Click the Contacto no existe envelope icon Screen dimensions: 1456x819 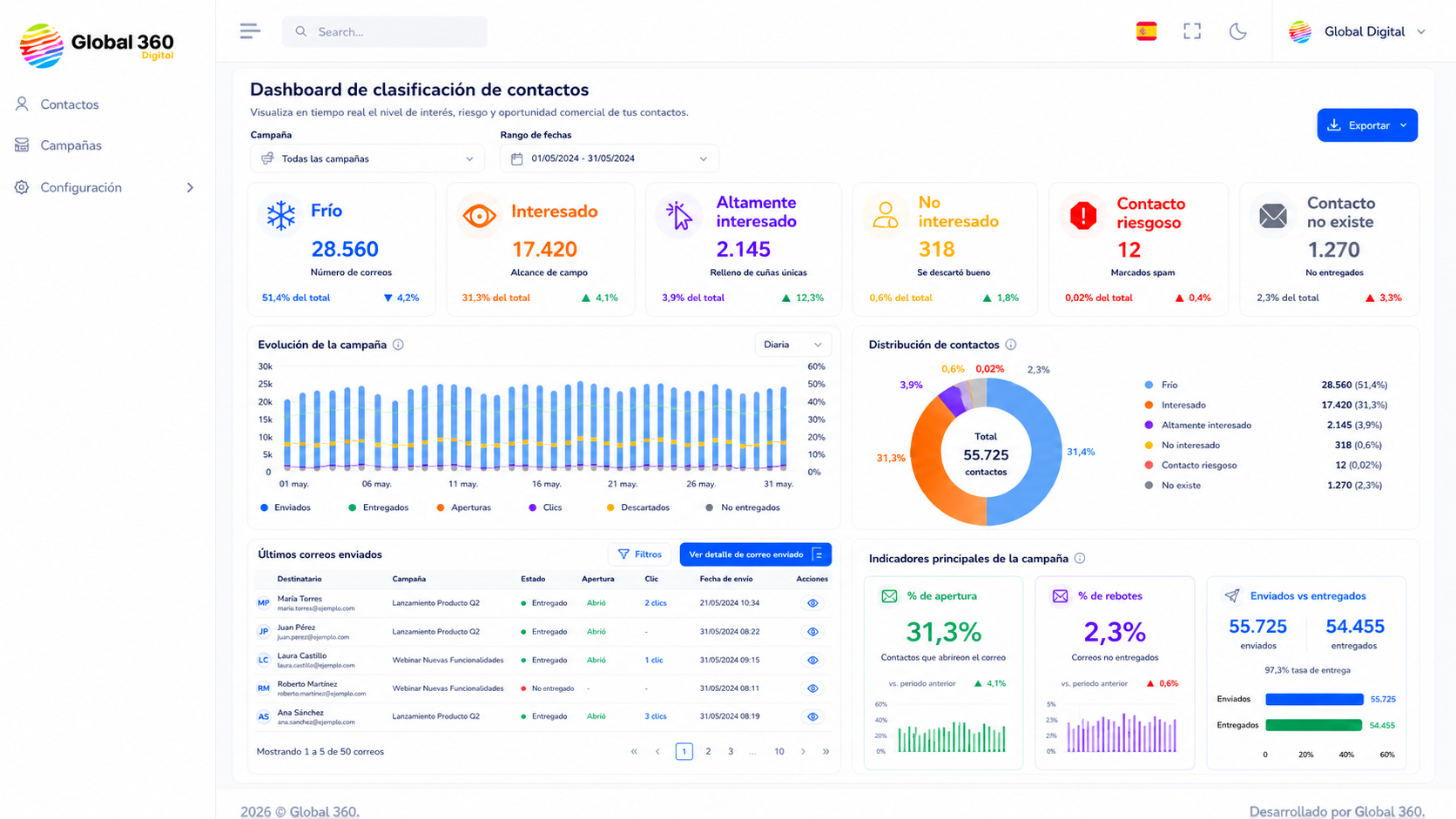point(1273,215)
